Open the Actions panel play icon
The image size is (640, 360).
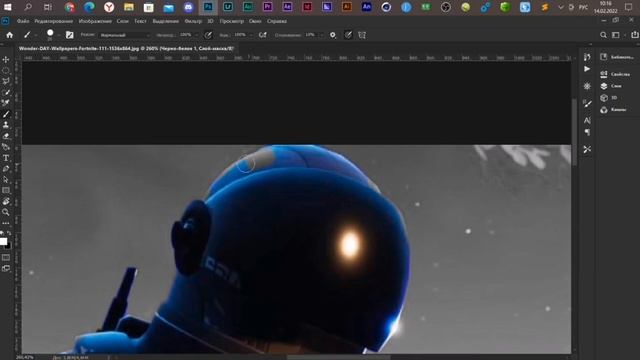pos(587,69)
